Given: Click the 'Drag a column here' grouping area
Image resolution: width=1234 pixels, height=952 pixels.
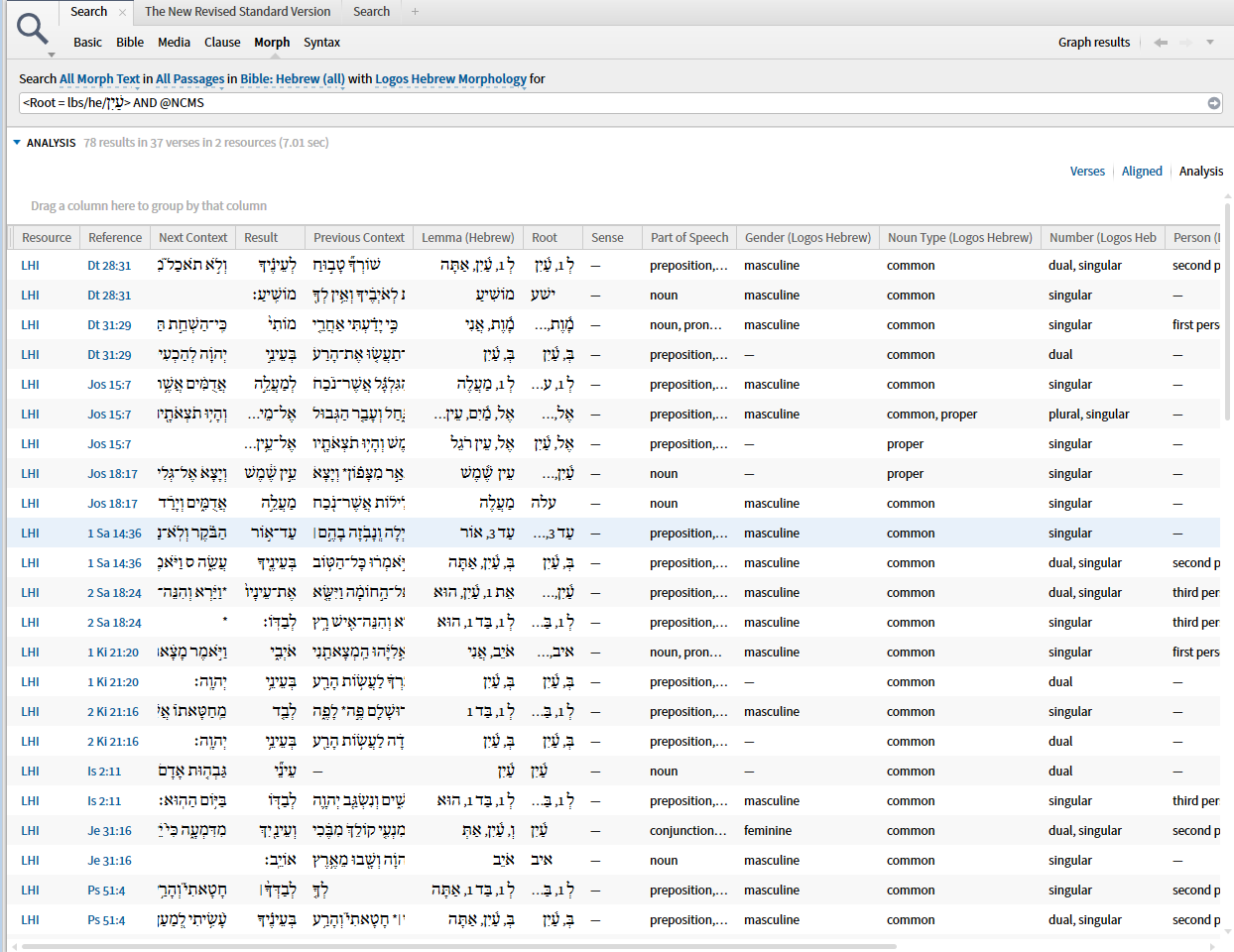Looking at the screenshot, I should click(149, 206).
